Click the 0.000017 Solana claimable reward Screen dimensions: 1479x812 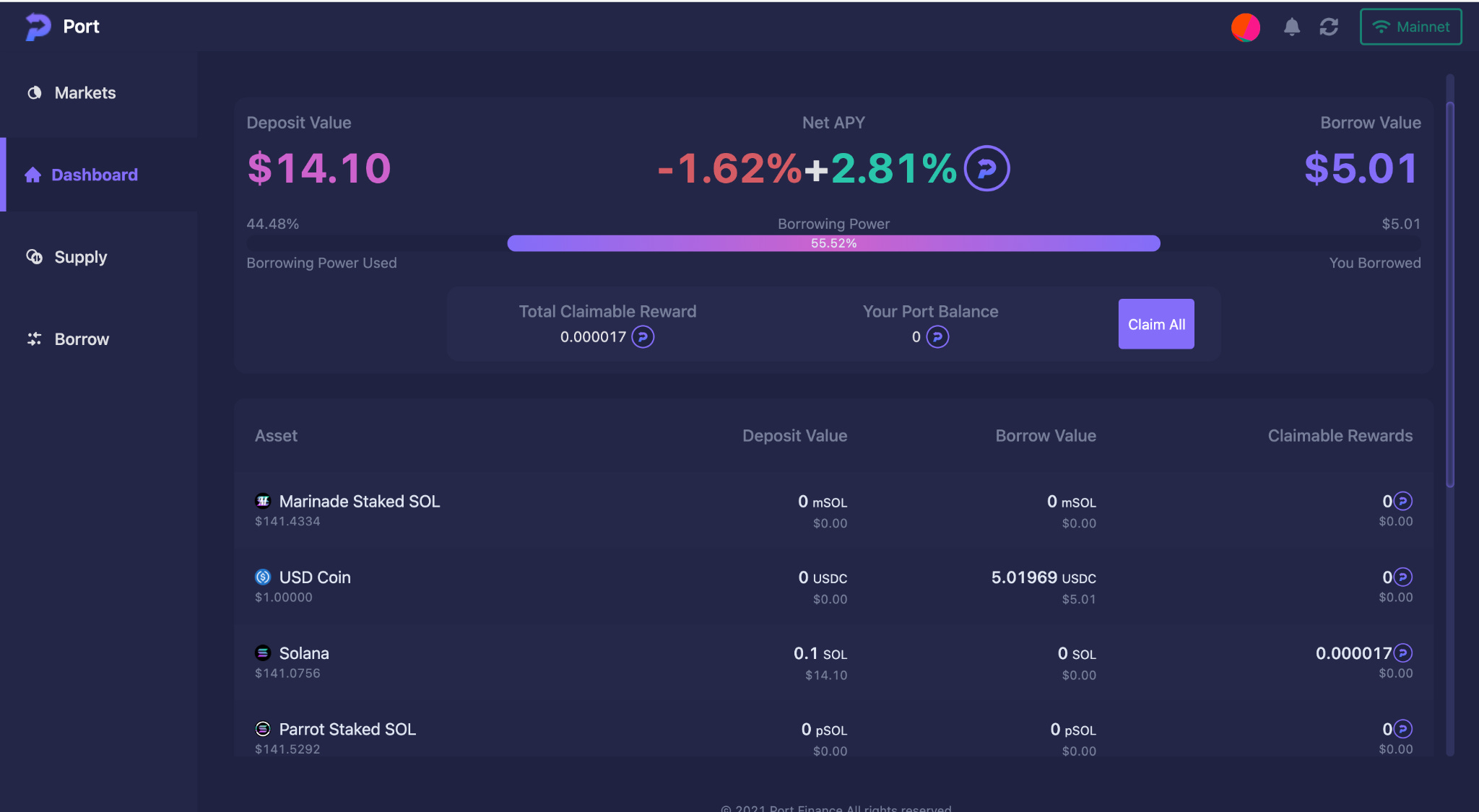tap(1353, 653)
